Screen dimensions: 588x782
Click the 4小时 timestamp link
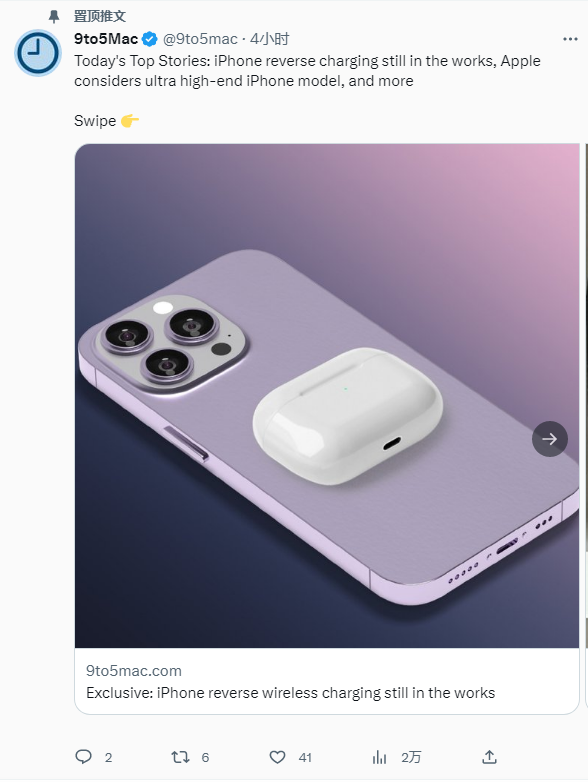coord(269,39)
